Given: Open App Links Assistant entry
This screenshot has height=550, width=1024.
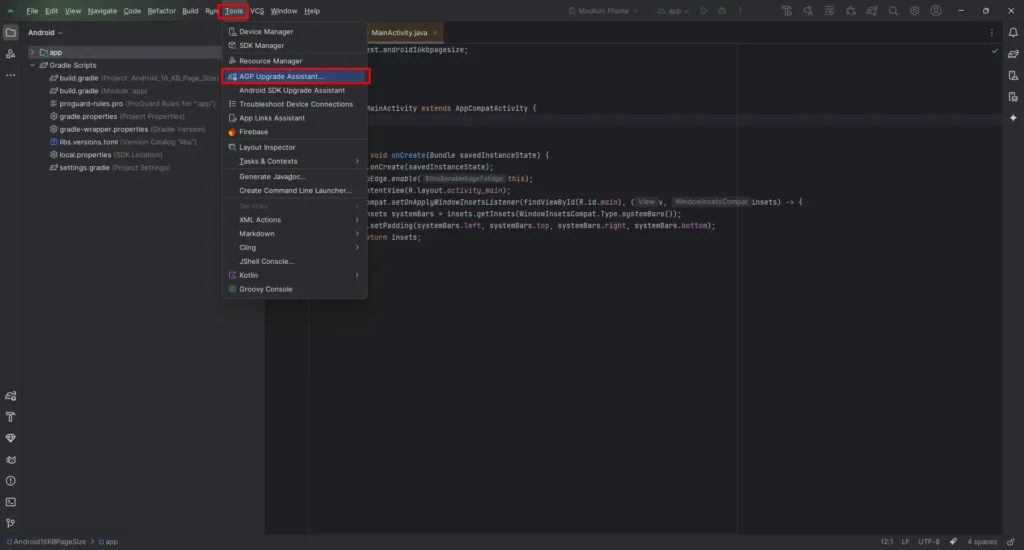Looking at the screenshot, I should pyautogui.click(x=295, y=118).
